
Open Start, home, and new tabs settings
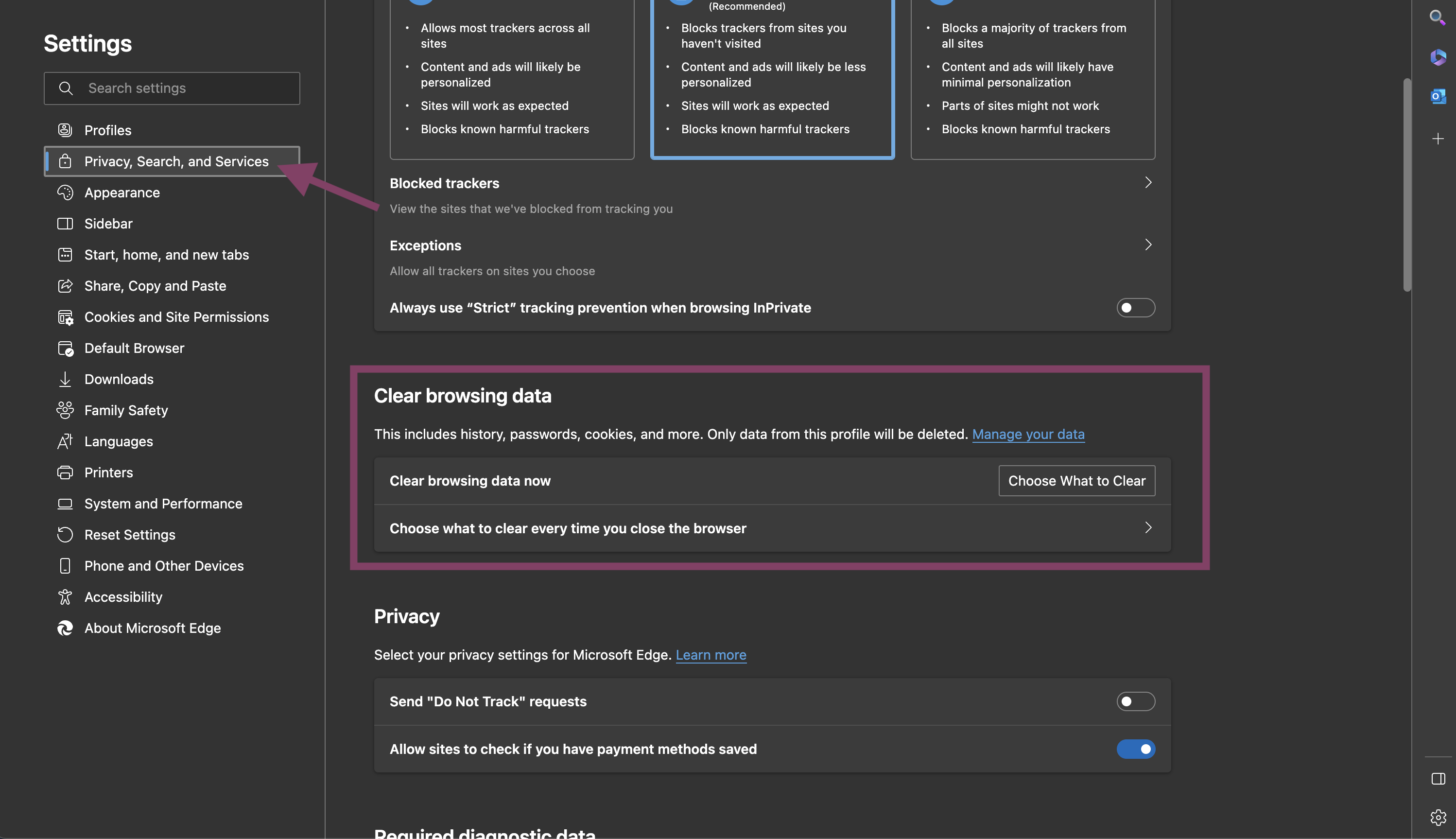coord(172,255)
